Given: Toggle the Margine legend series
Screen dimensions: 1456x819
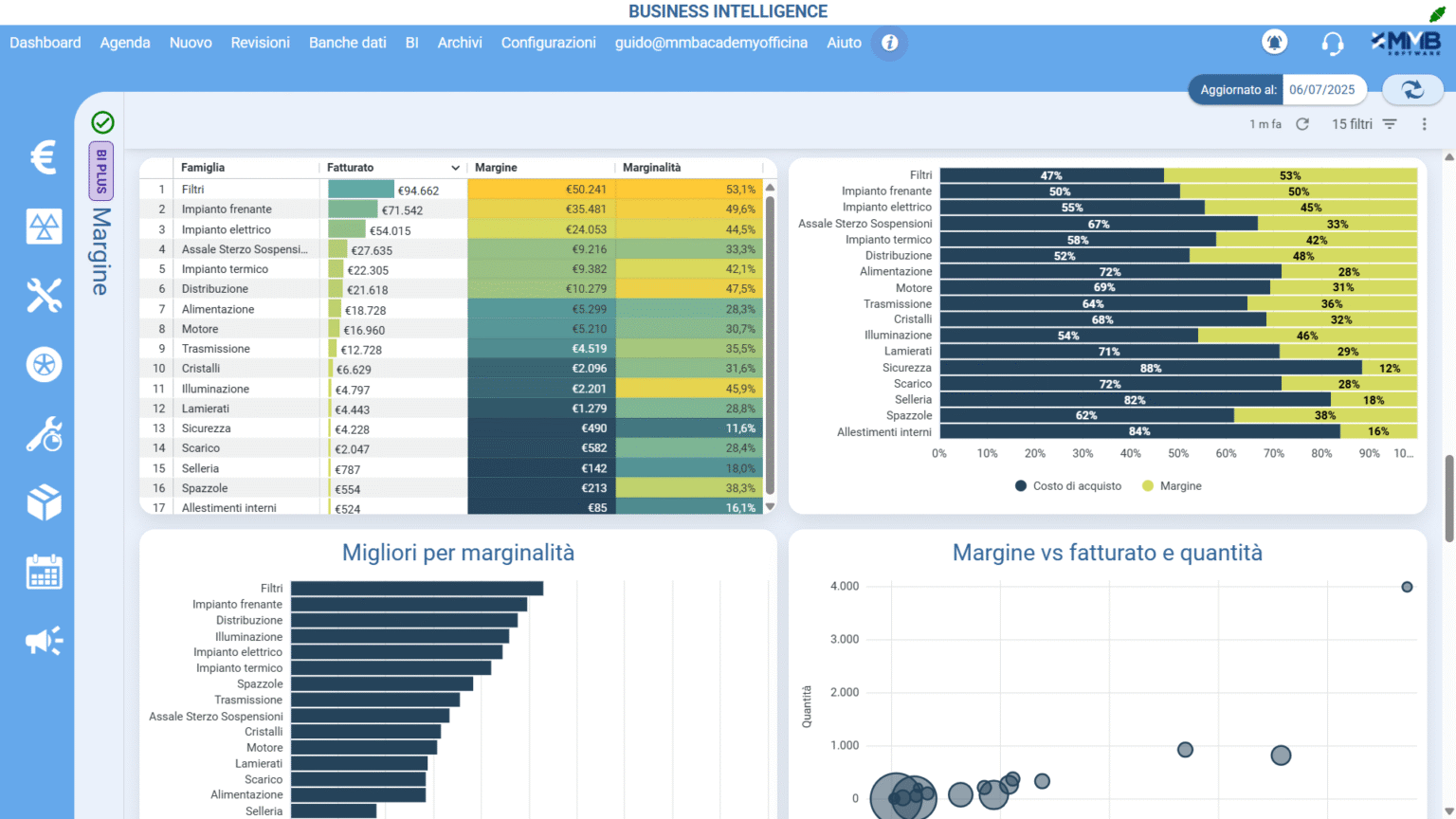Looking at the screenshot, I should coord(1172,486).
